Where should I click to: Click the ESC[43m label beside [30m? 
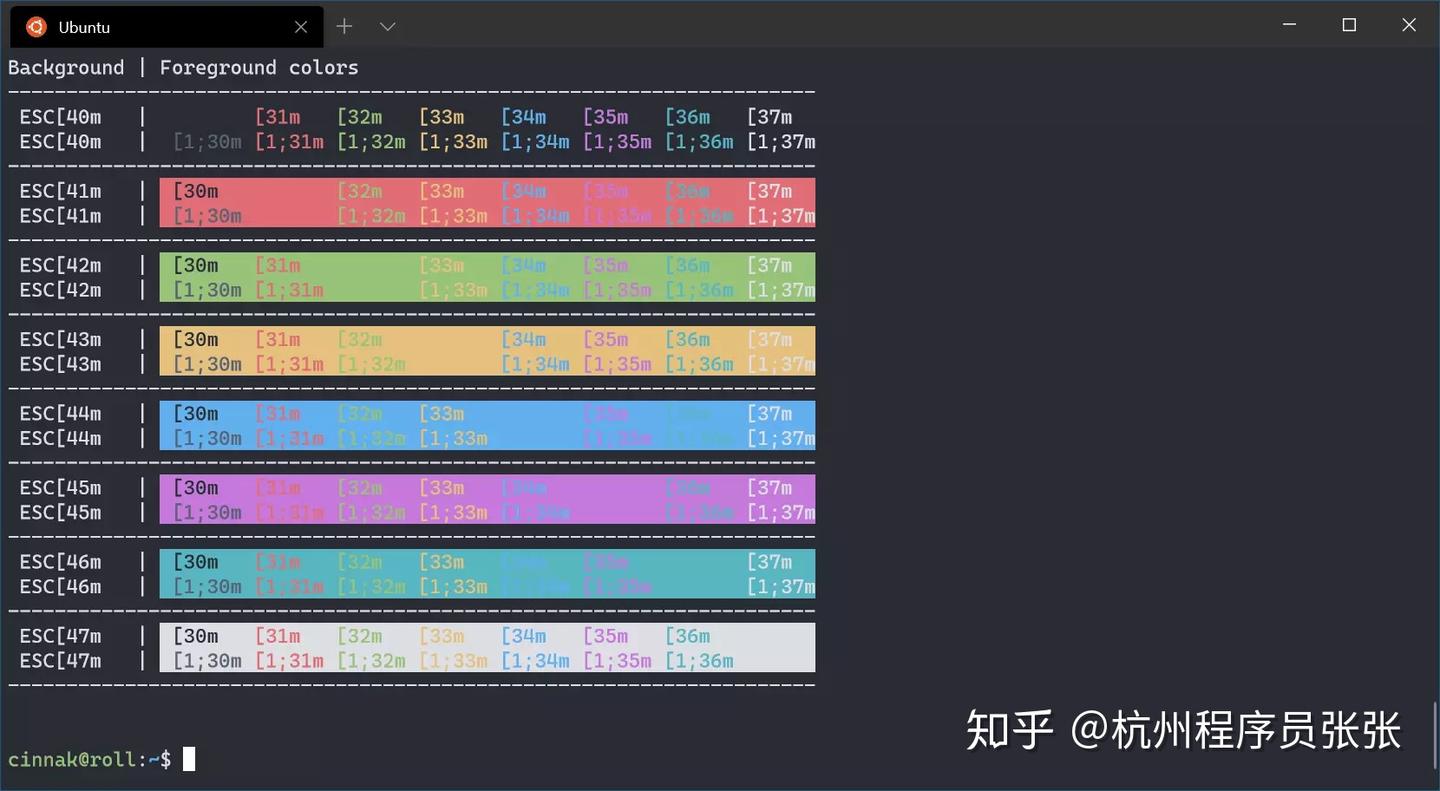[x=60, y=339]
